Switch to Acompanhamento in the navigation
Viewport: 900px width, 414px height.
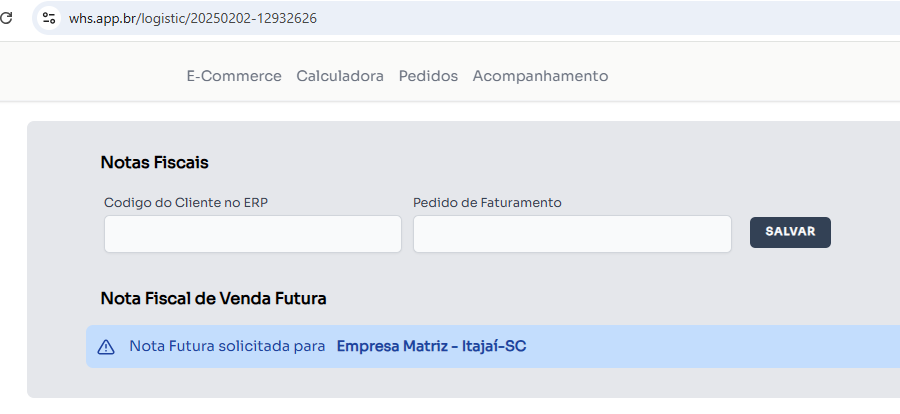click(x=540, y=76)
